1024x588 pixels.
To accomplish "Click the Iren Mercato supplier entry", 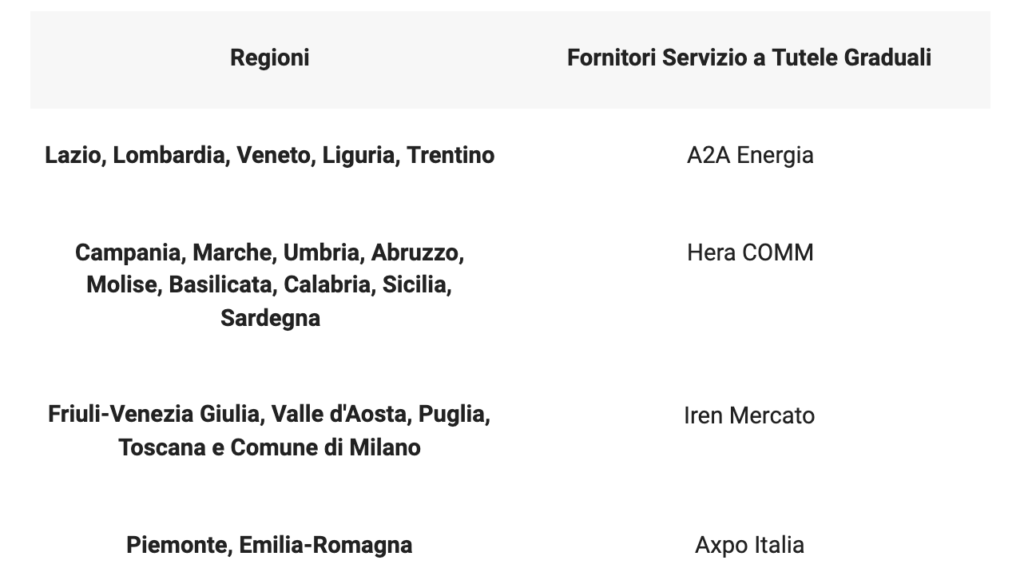I will (x=749, y=415).
